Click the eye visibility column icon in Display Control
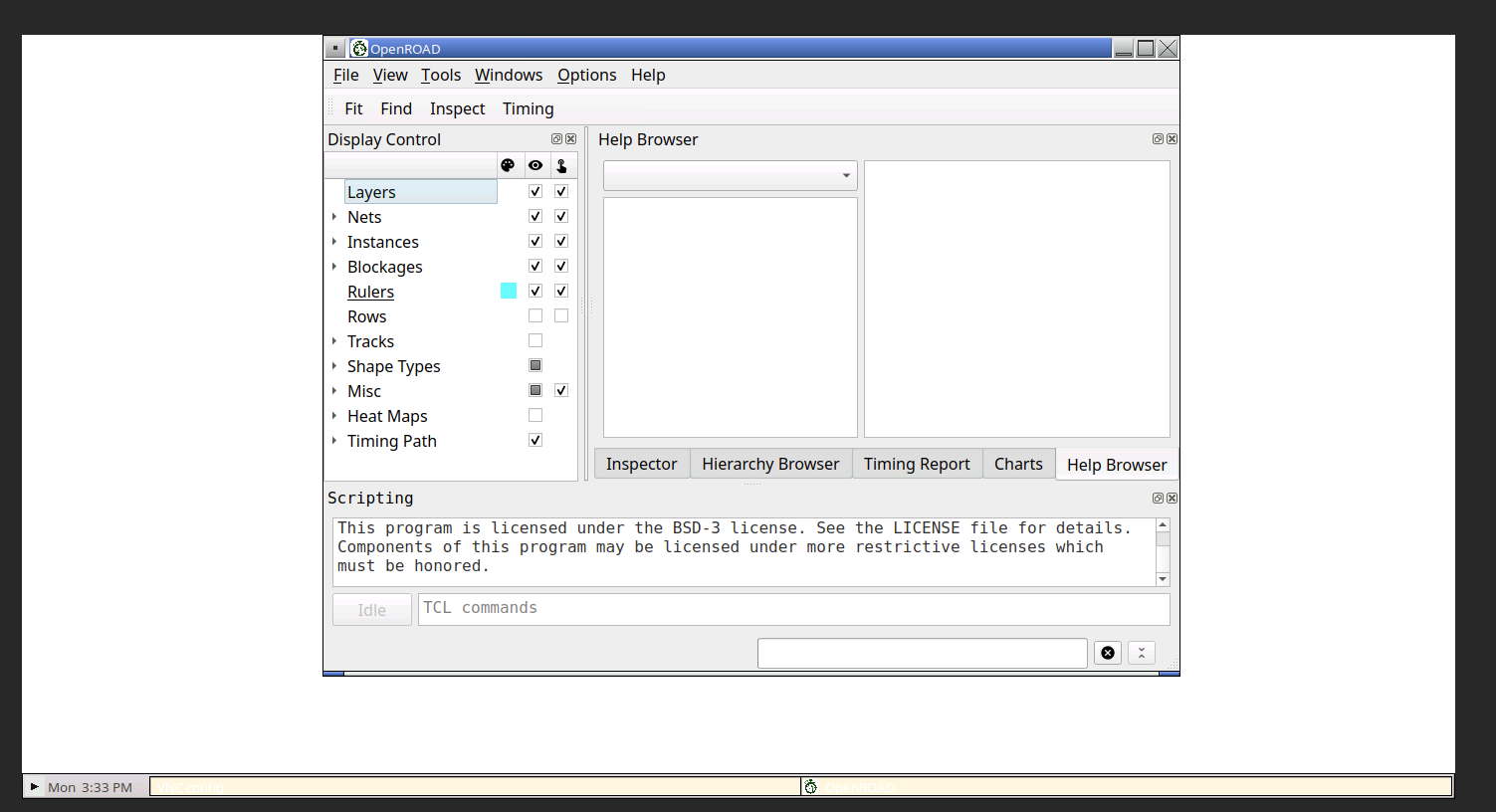The height and width of the screenshot is (812, 1496). point(535,164)
